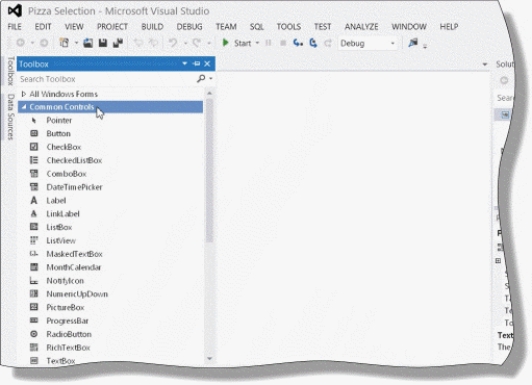Click the Pointer tool icon in Toolbox
Viewport: 532px width, 385px height.
tap(34, 120)
